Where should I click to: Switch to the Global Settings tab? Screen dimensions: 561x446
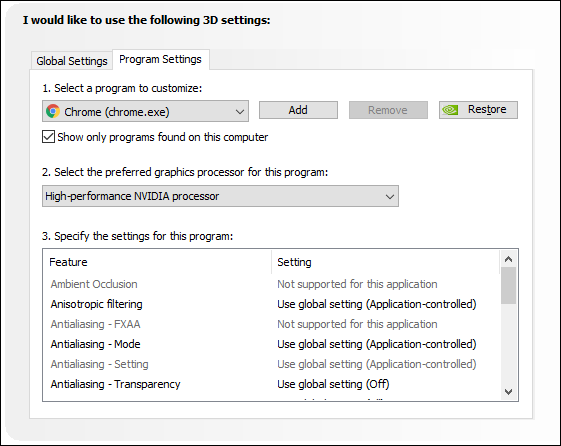pos(72,61)
